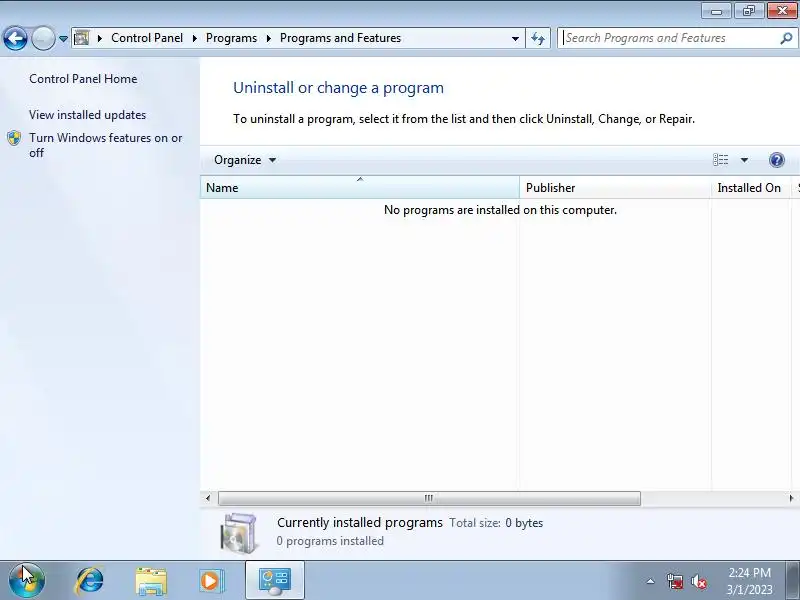The height and width of the screenshot is (600, 800).
Task: Select Programs and Features breadcrumb
Action: click(x=340, y=38)
